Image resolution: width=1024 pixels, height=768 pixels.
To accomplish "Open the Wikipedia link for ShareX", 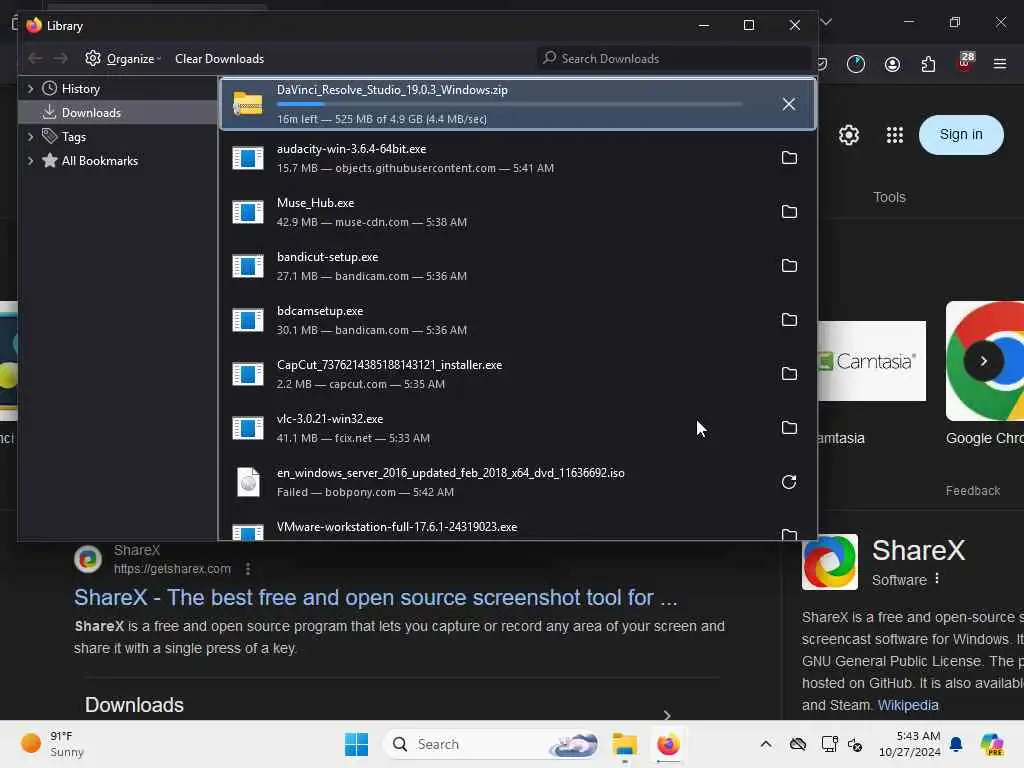I will (908, 705).
